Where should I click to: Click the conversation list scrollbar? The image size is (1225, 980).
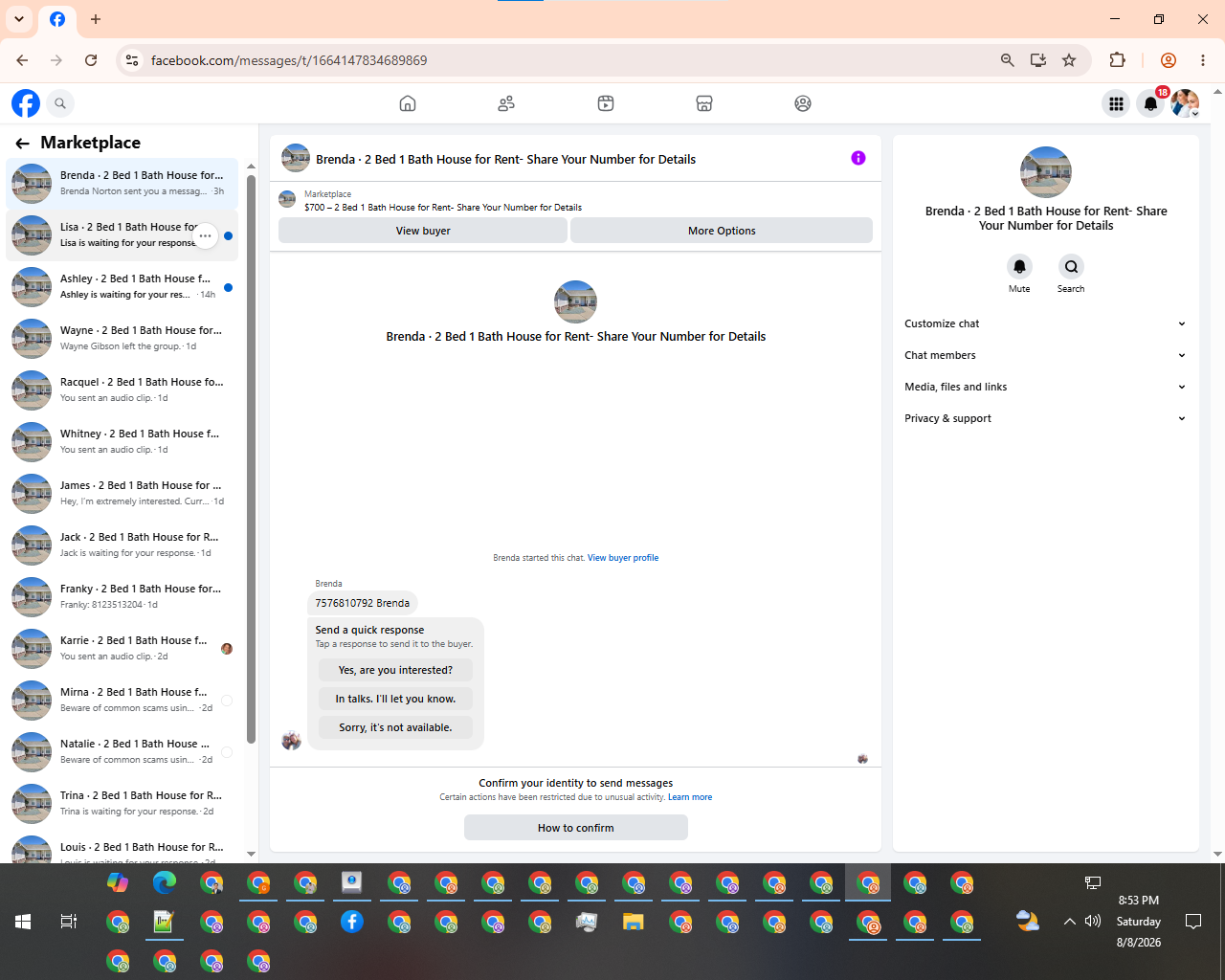(251, 459)
